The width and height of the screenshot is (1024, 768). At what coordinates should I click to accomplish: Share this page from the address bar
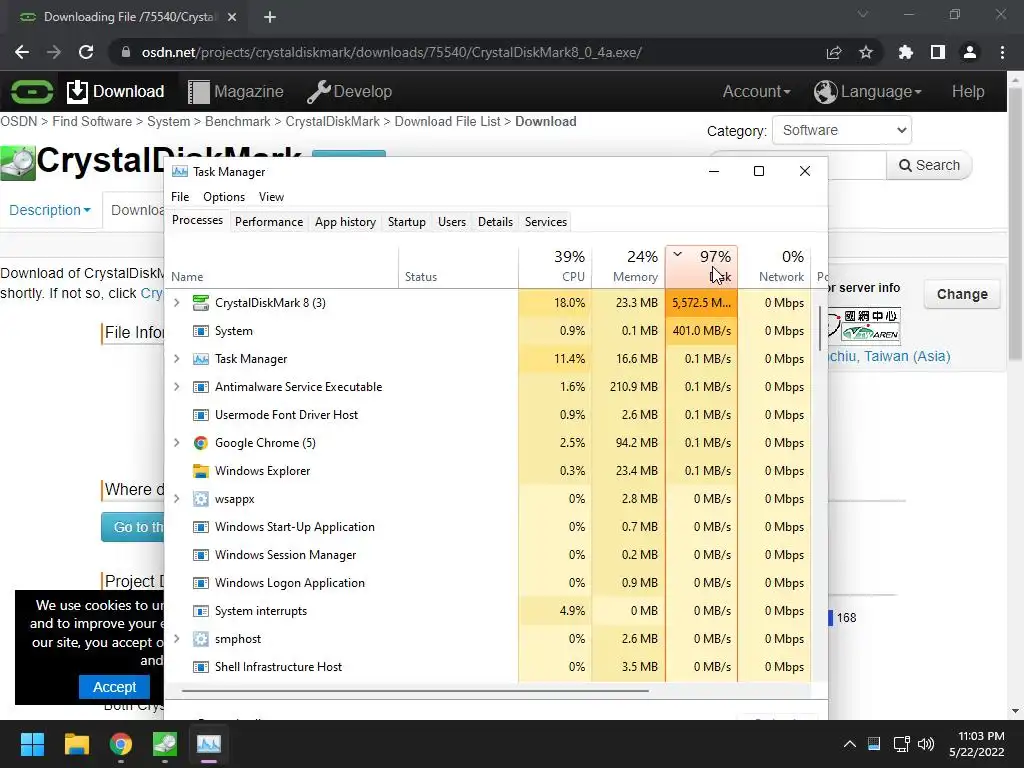click(834, 52)
